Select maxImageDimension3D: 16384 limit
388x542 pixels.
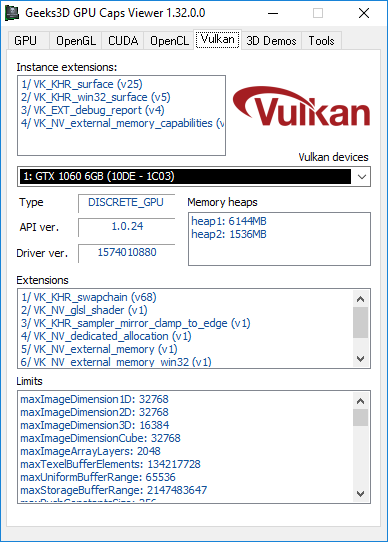coord(94,425)
